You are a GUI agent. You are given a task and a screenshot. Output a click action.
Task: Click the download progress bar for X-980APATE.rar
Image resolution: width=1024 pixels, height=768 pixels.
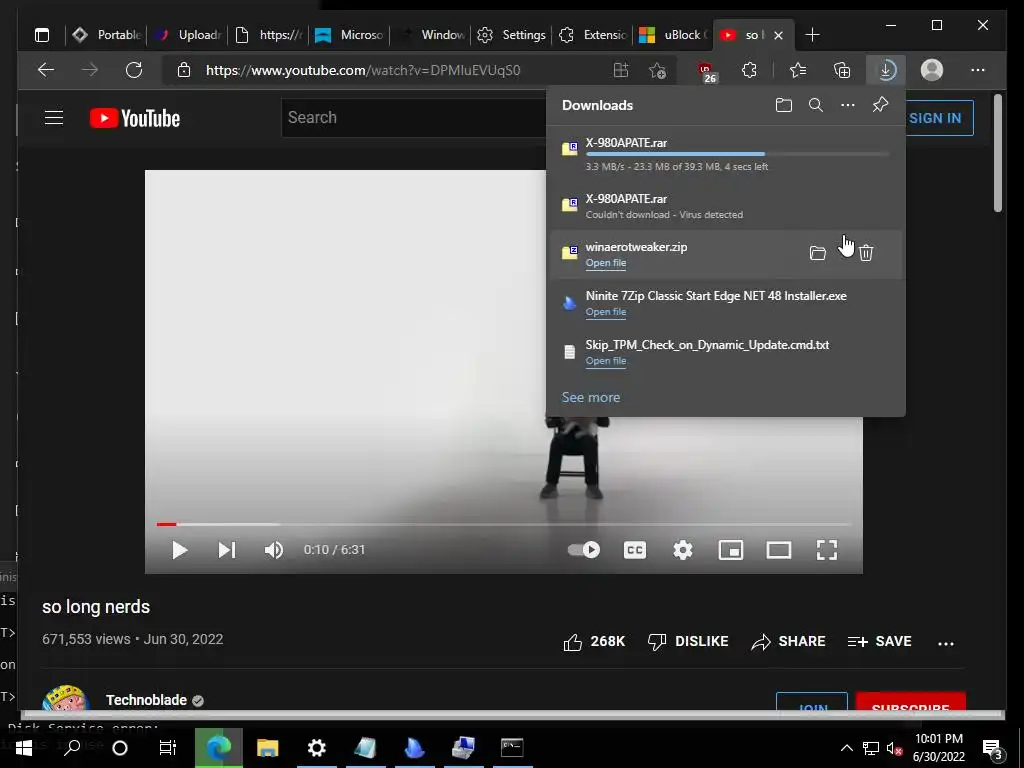(x=737, y=155)
